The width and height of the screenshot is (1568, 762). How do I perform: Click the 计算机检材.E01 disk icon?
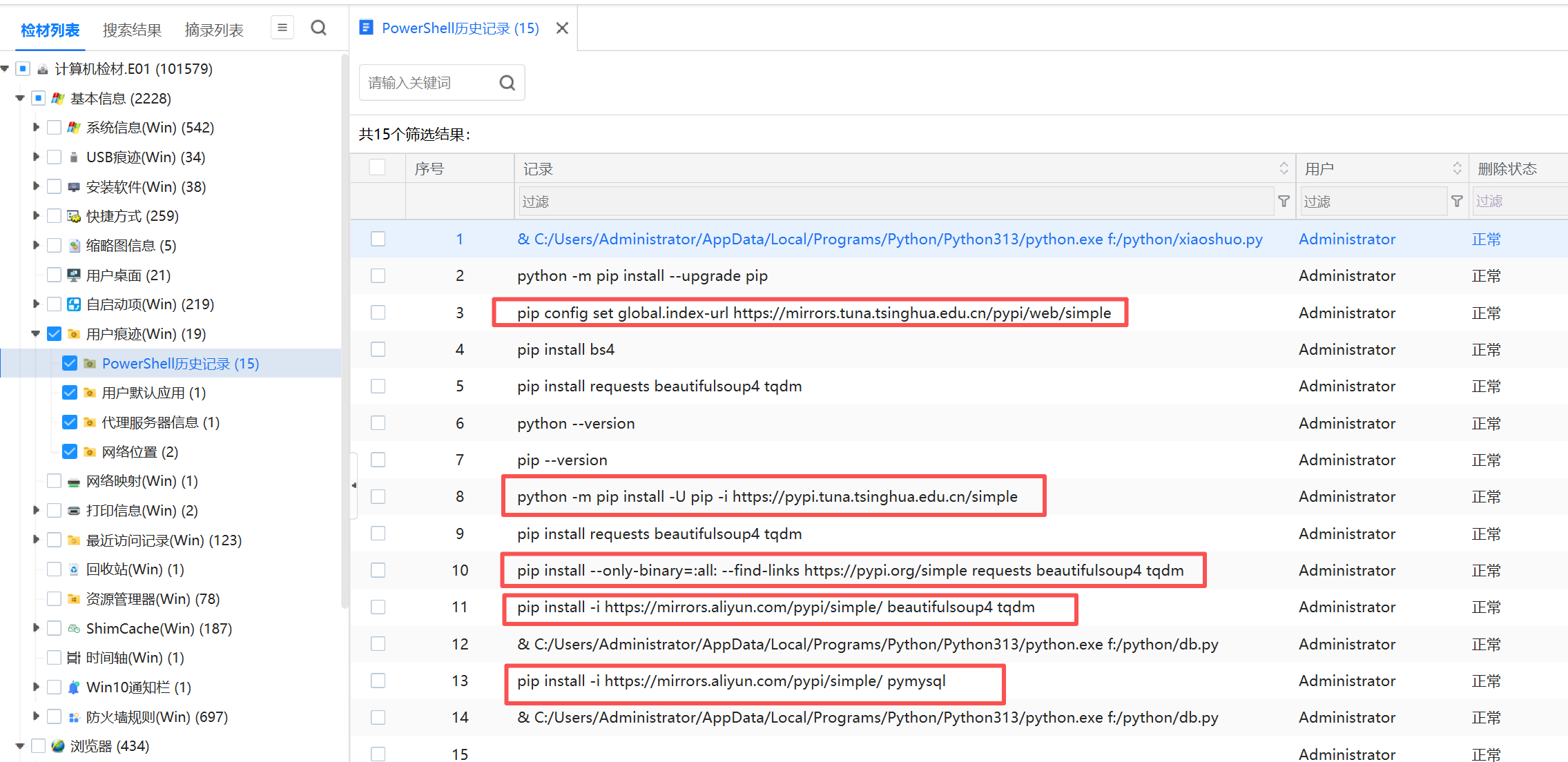point(43,69)
